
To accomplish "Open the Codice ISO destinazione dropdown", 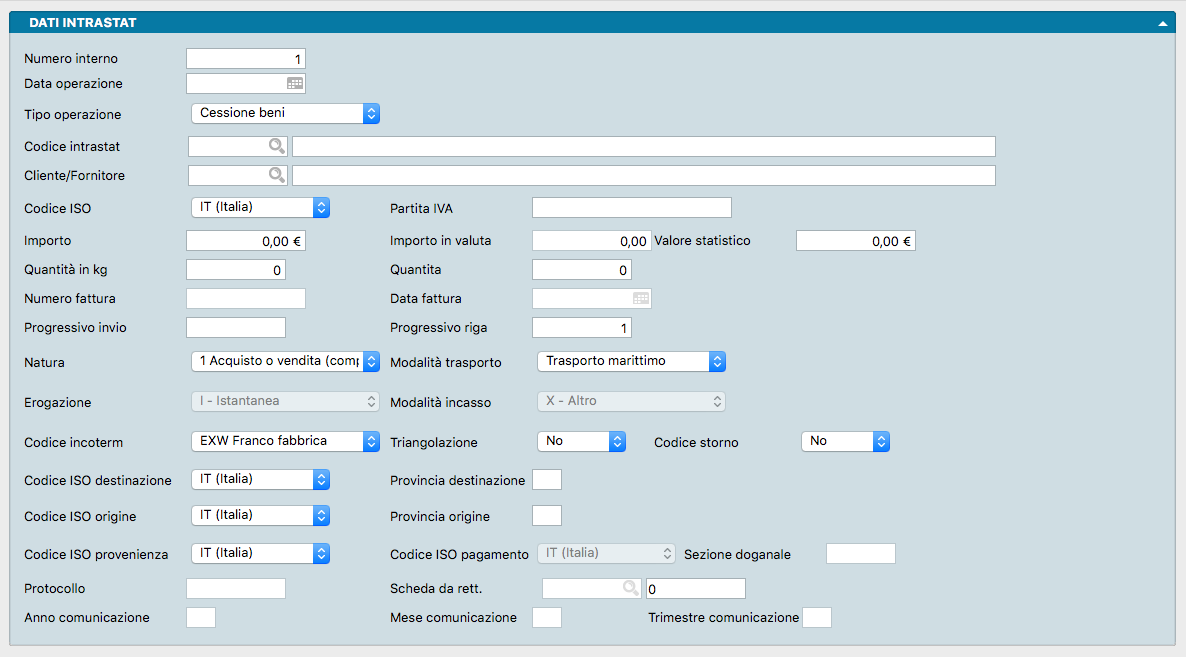I will tap(260, 479).
